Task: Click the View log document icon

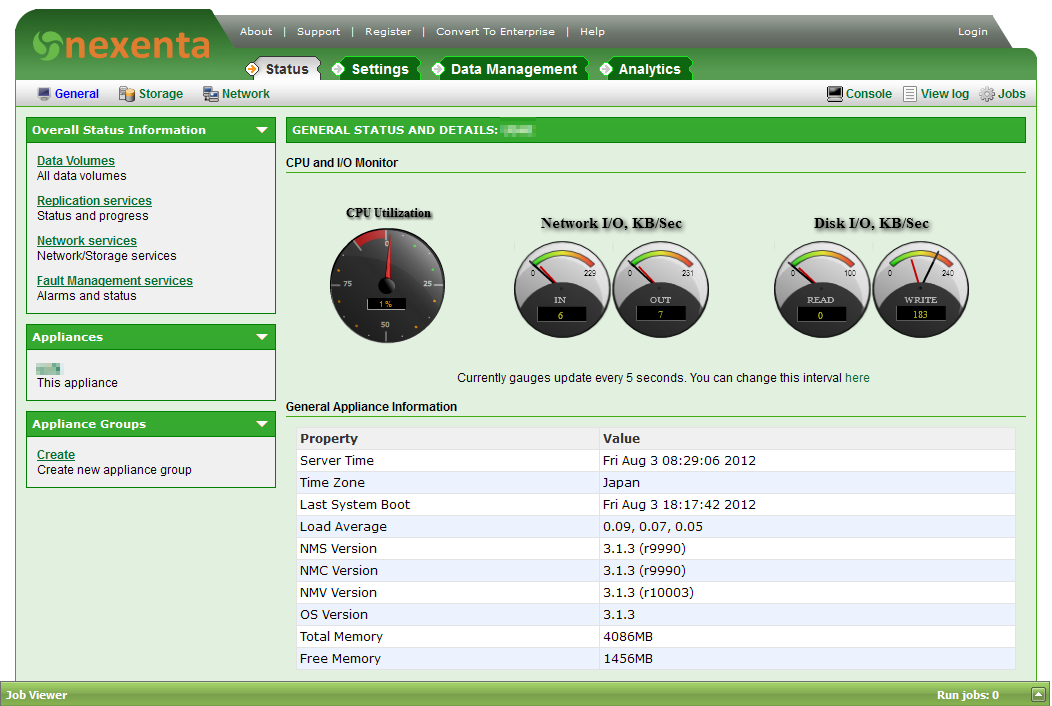Action: (x=909, y=94)
